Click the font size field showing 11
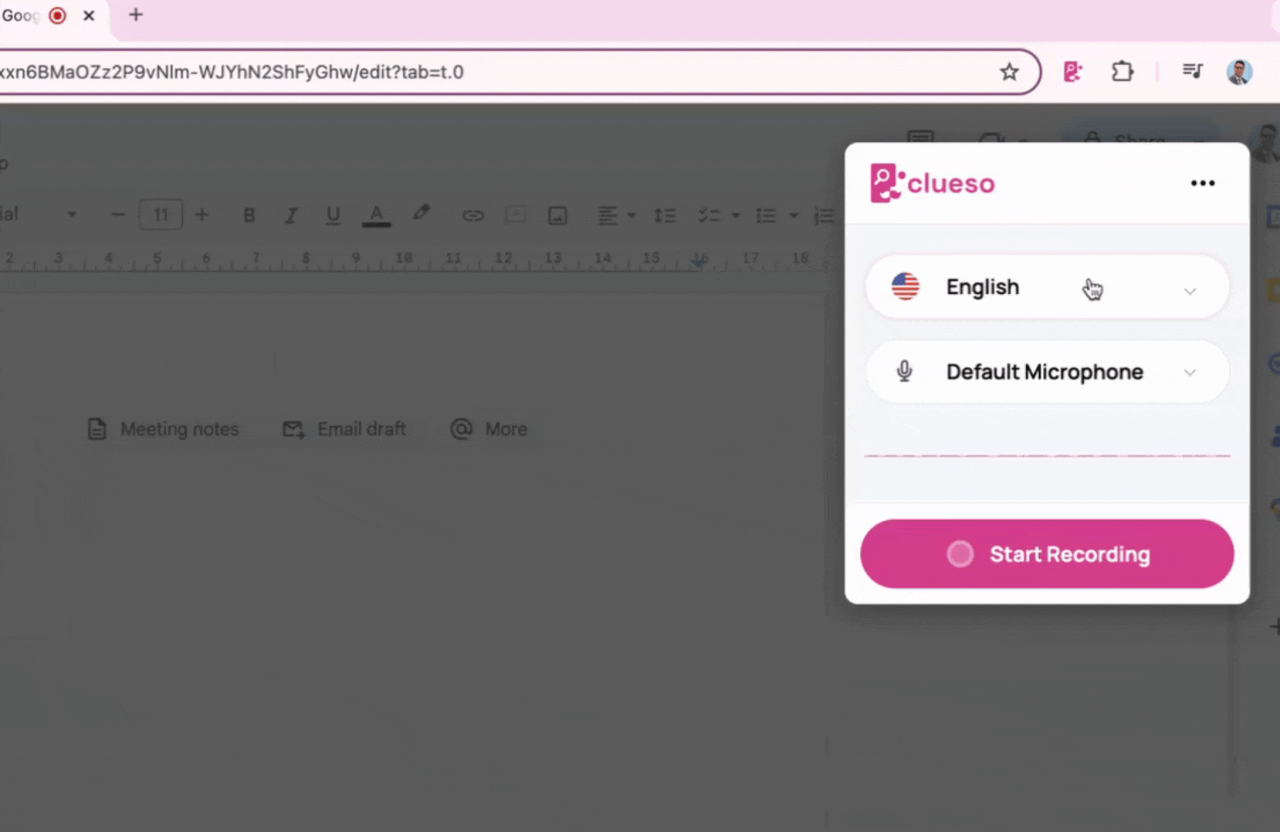The width and height of the screenshot is (1280, 832). [x=160, y=214]
